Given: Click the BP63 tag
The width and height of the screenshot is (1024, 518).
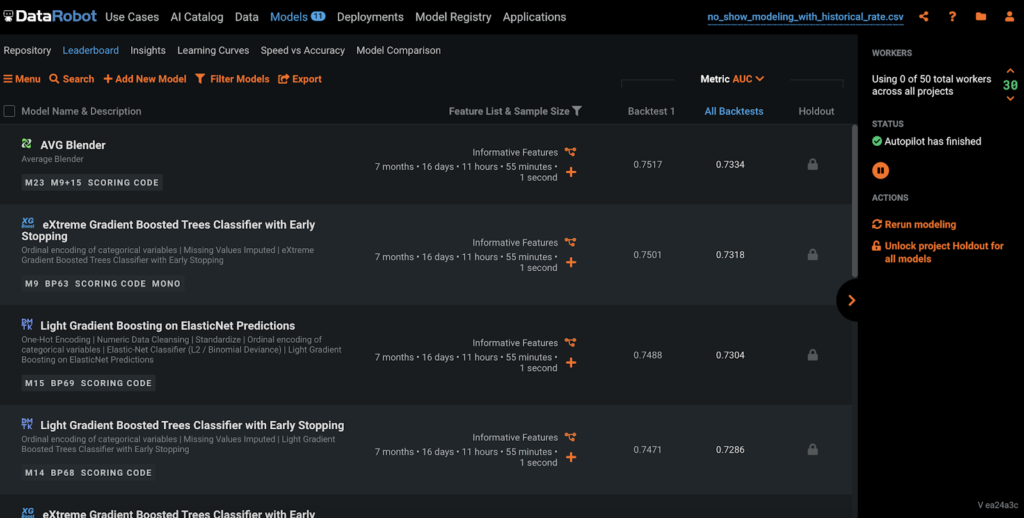Looking at the screenshot, I should [x=56, y=283].
